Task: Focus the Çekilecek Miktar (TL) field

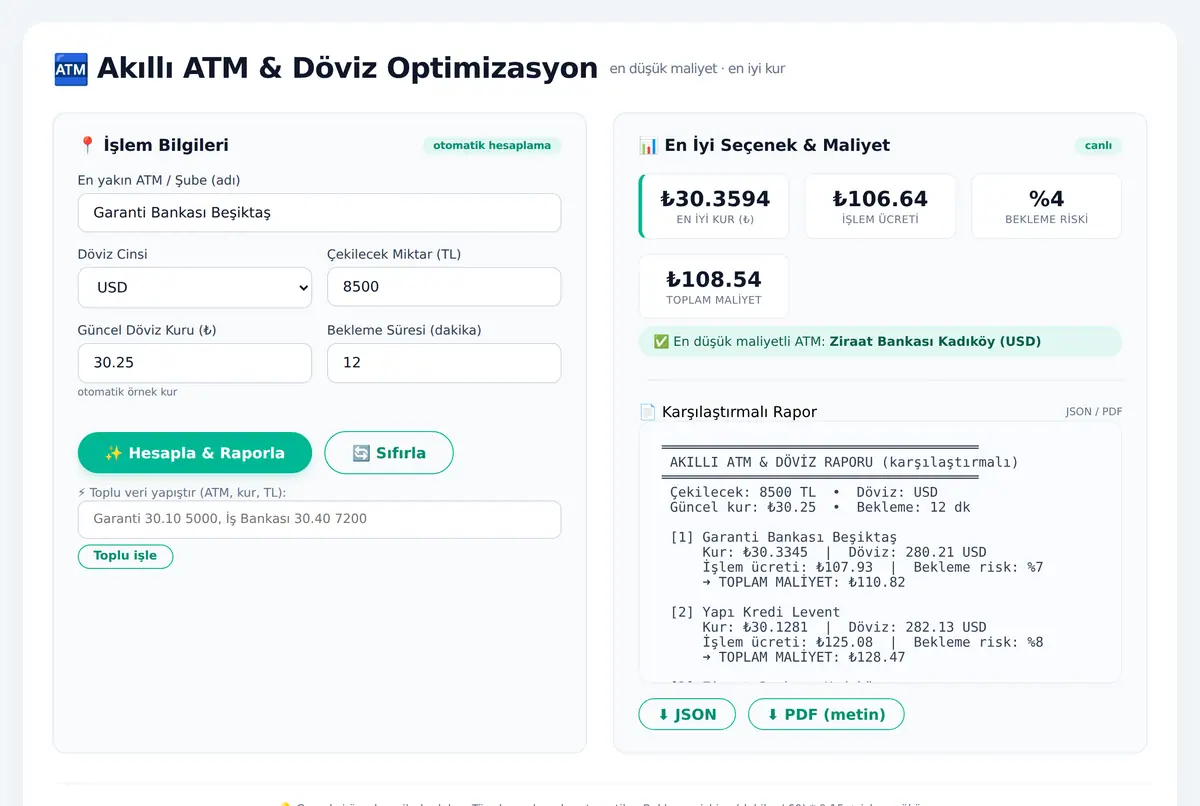Action: [444, 287]
